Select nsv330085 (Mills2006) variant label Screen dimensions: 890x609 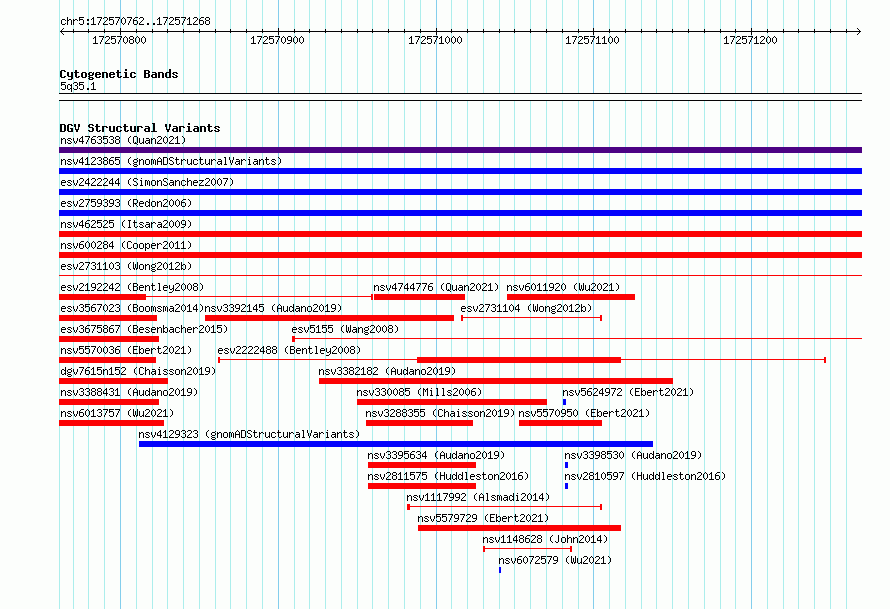pyautogui.click(x=419, y=392)
